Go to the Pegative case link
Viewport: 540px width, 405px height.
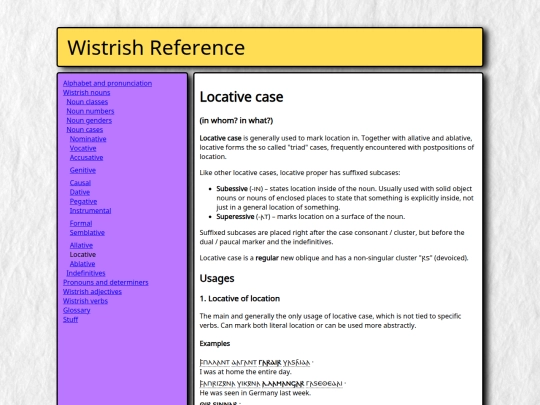tap(83, 201)
